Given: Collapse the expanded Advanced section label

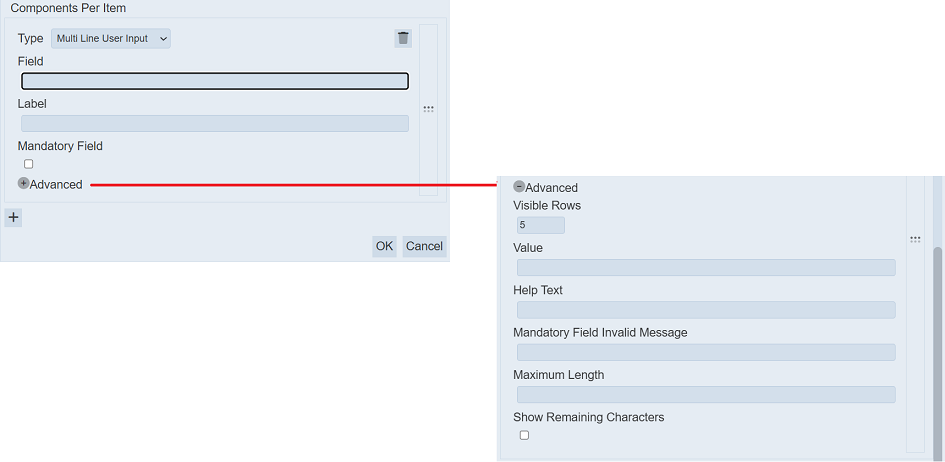Looking at the screenshot, I should 551,188.
